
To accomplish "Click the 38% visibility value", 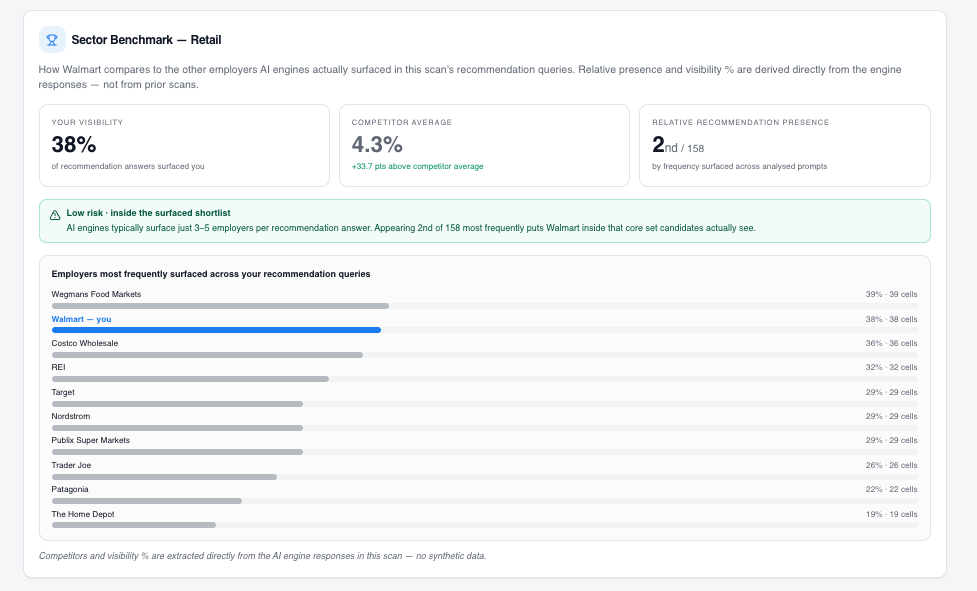I will [x=74, y=144].
